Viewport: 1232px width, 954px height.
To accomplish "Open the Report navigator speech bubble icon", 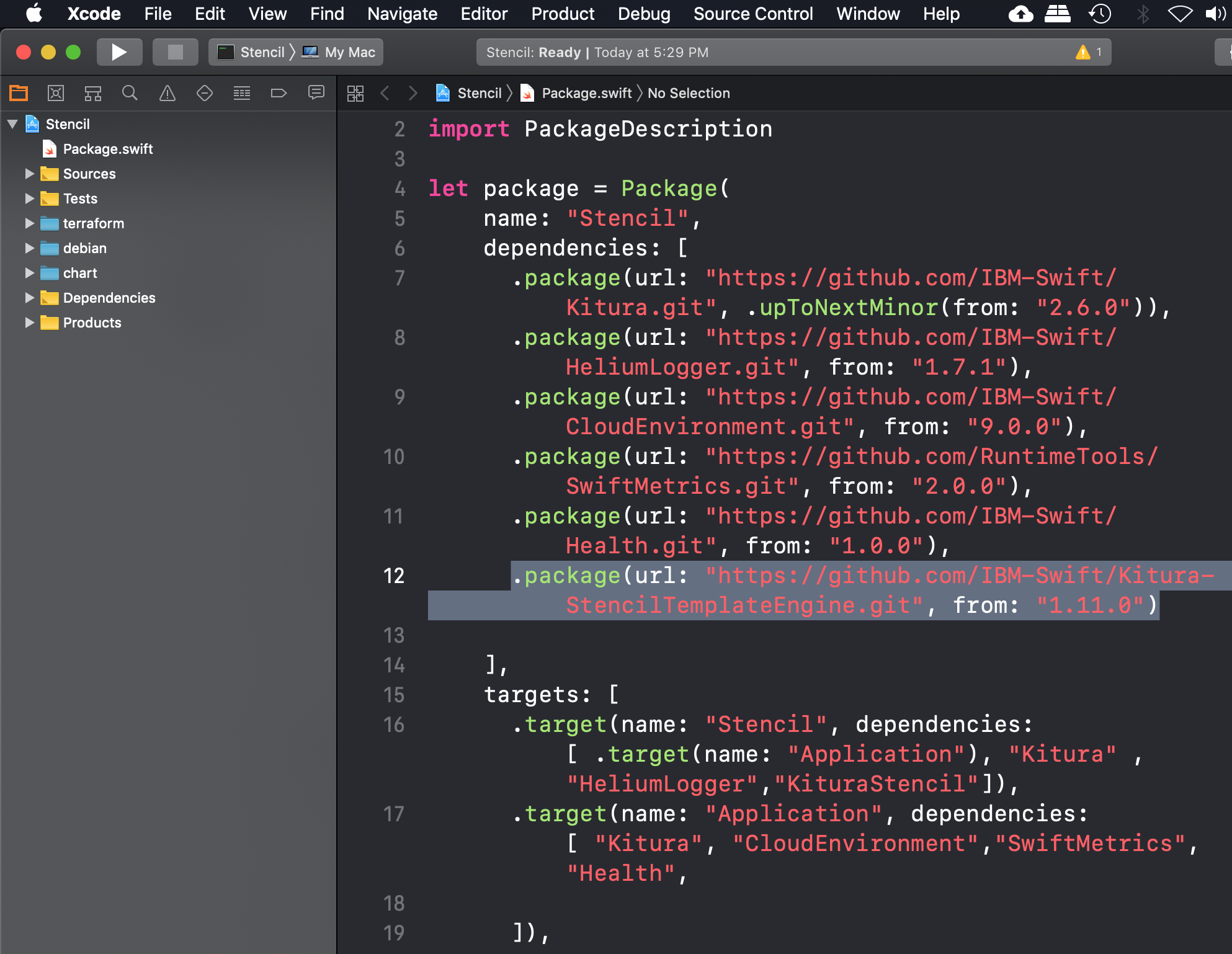I will [x=316, y=93].
